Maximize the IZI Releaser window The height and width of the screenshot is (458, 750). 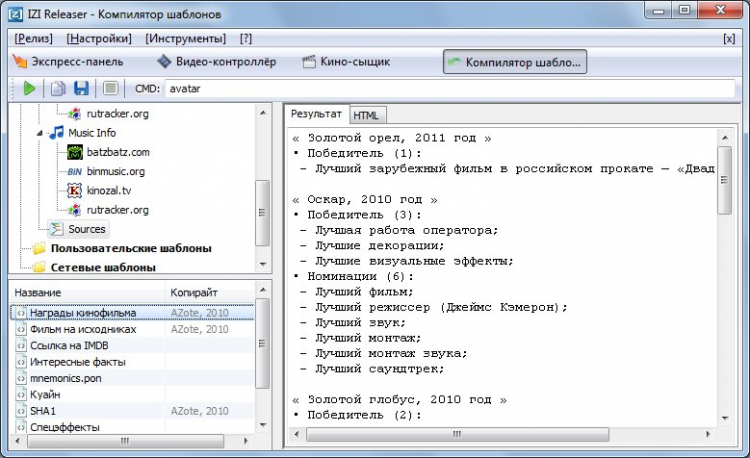tap(684, 10)
